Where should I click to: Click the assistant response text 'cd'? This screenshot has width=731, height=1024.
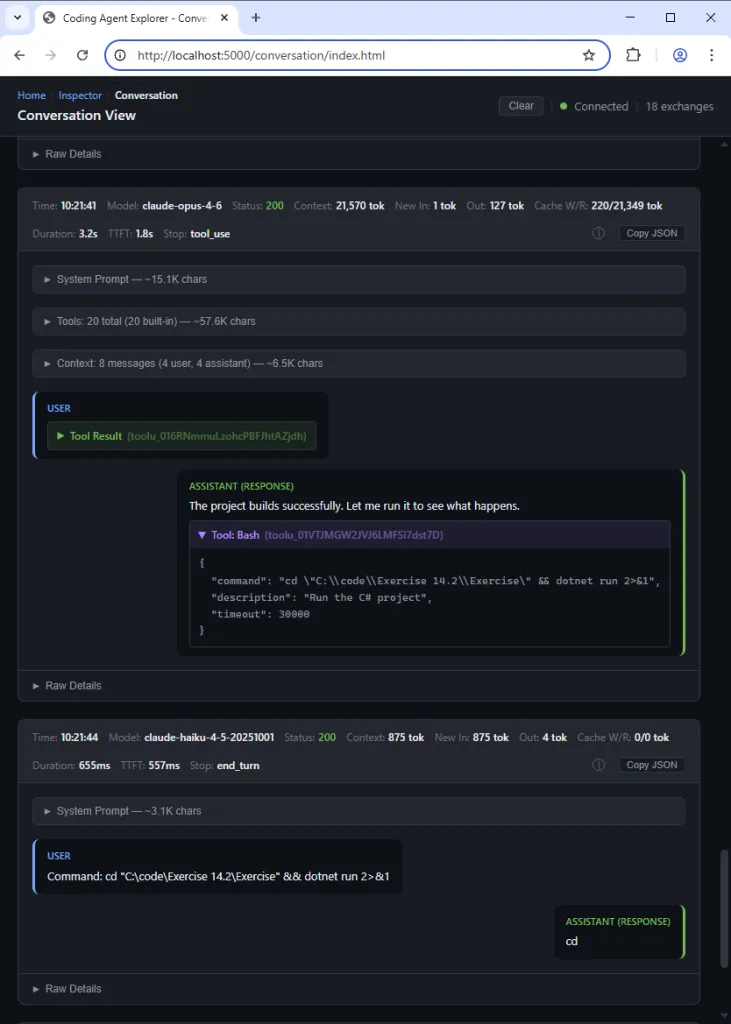pyautogui.click(x=572, y=941)
